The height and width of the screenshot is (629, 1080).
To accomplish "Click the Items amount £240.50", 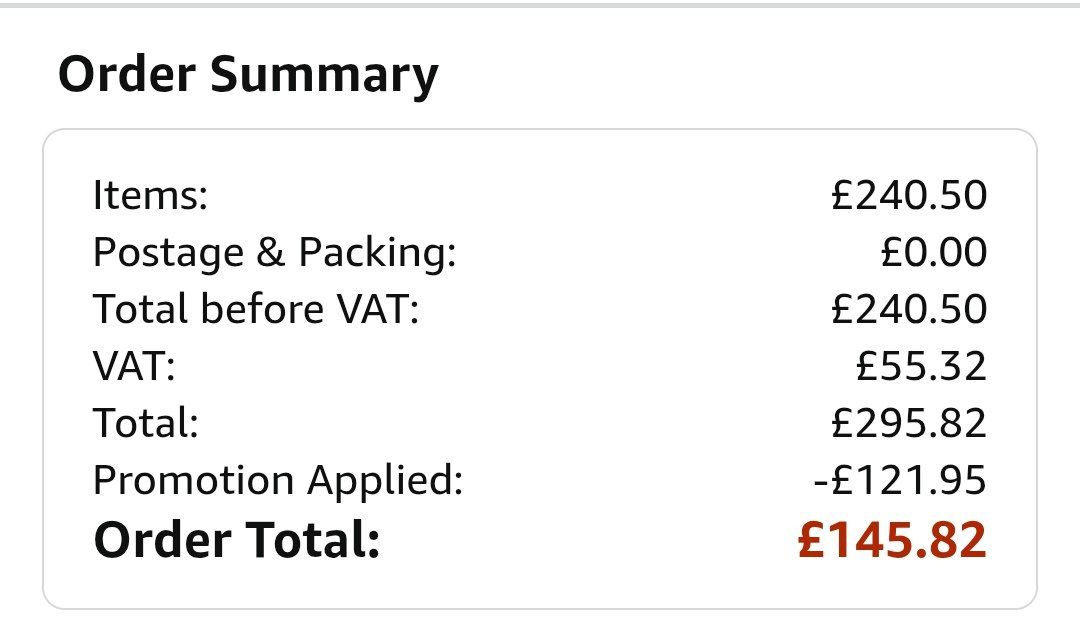I will click(908, 195).
